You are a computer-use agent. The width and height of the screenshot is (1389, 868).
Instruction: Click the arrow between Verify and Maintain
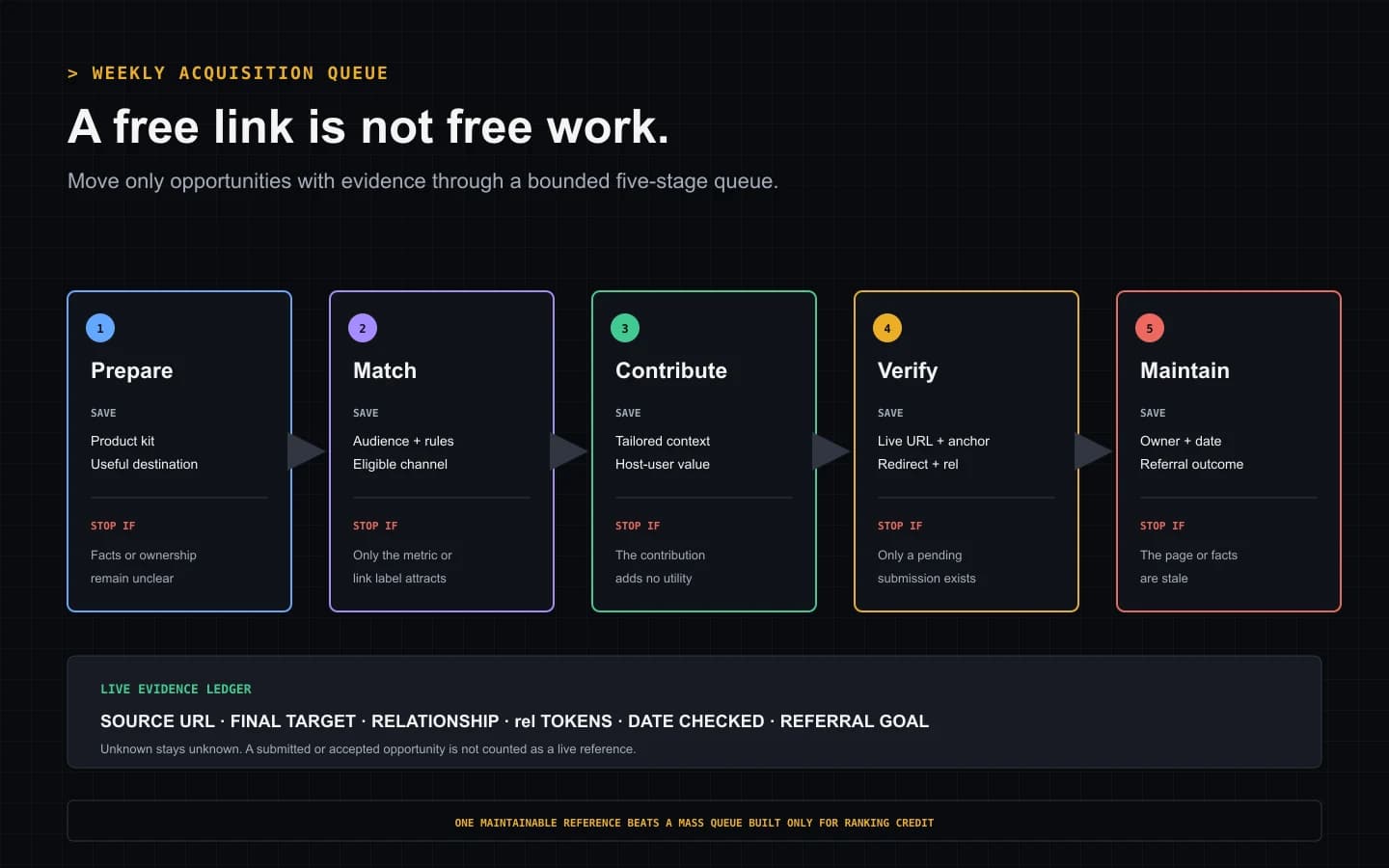pos(1093,451)
